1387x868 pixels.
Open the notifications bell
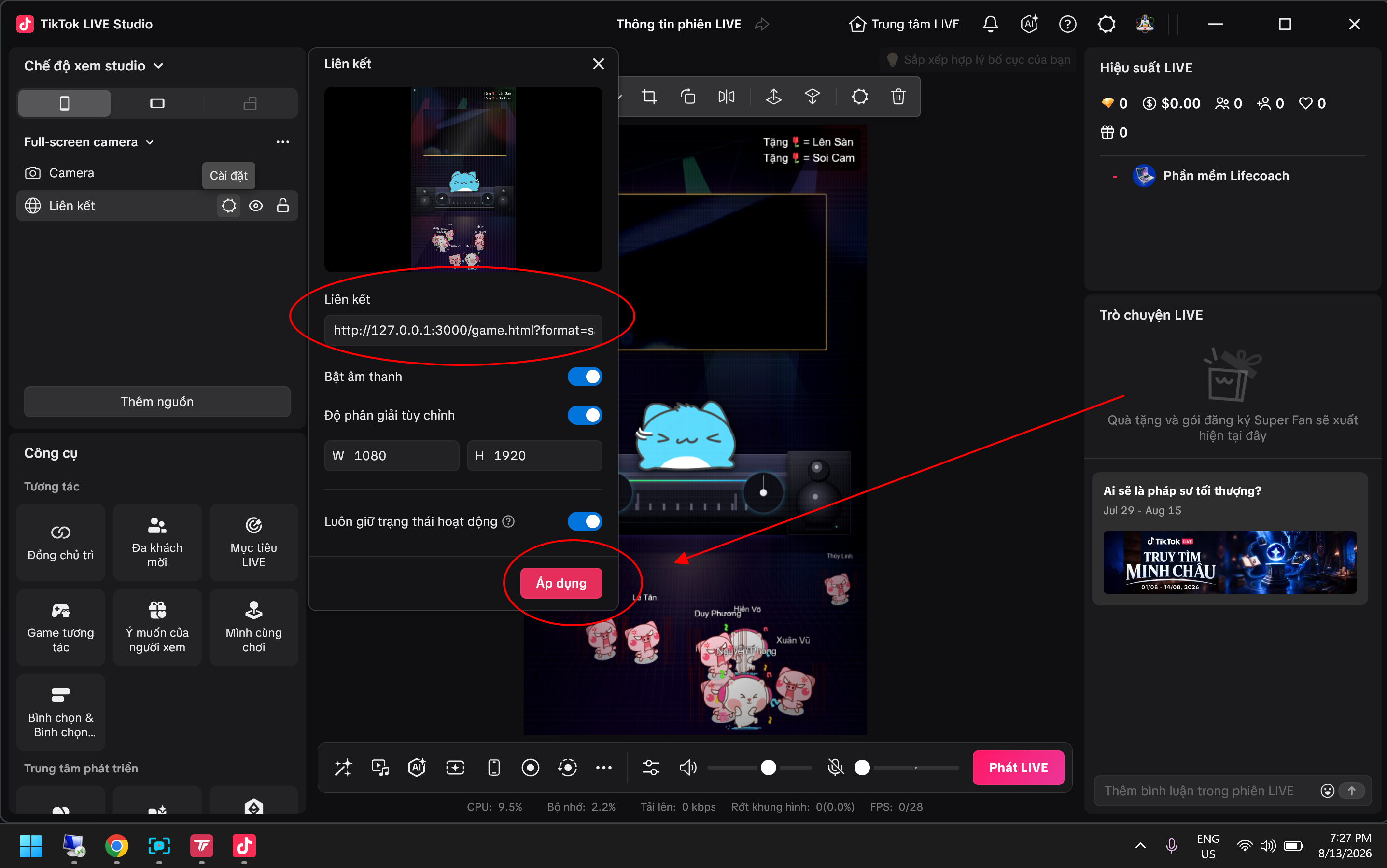click(x=990, y=24)
